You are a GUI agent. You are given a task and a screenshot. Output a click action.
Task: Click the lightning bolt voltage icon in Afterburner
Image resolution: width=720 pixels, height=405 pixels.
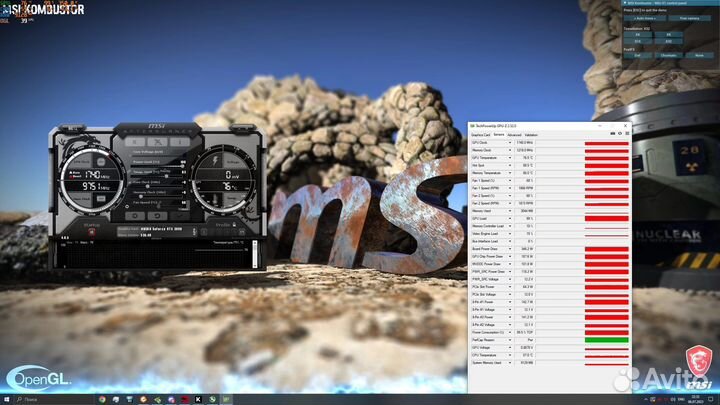[215, 161]
